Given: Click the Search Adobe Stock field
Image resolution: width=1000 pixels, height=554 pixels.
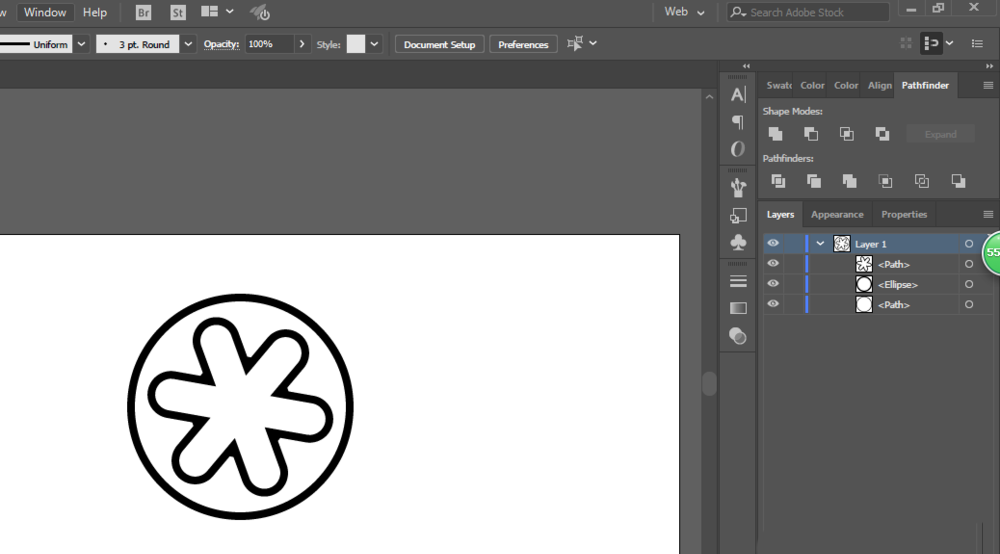Looking at the screenshot, I should tap(815, 12).
